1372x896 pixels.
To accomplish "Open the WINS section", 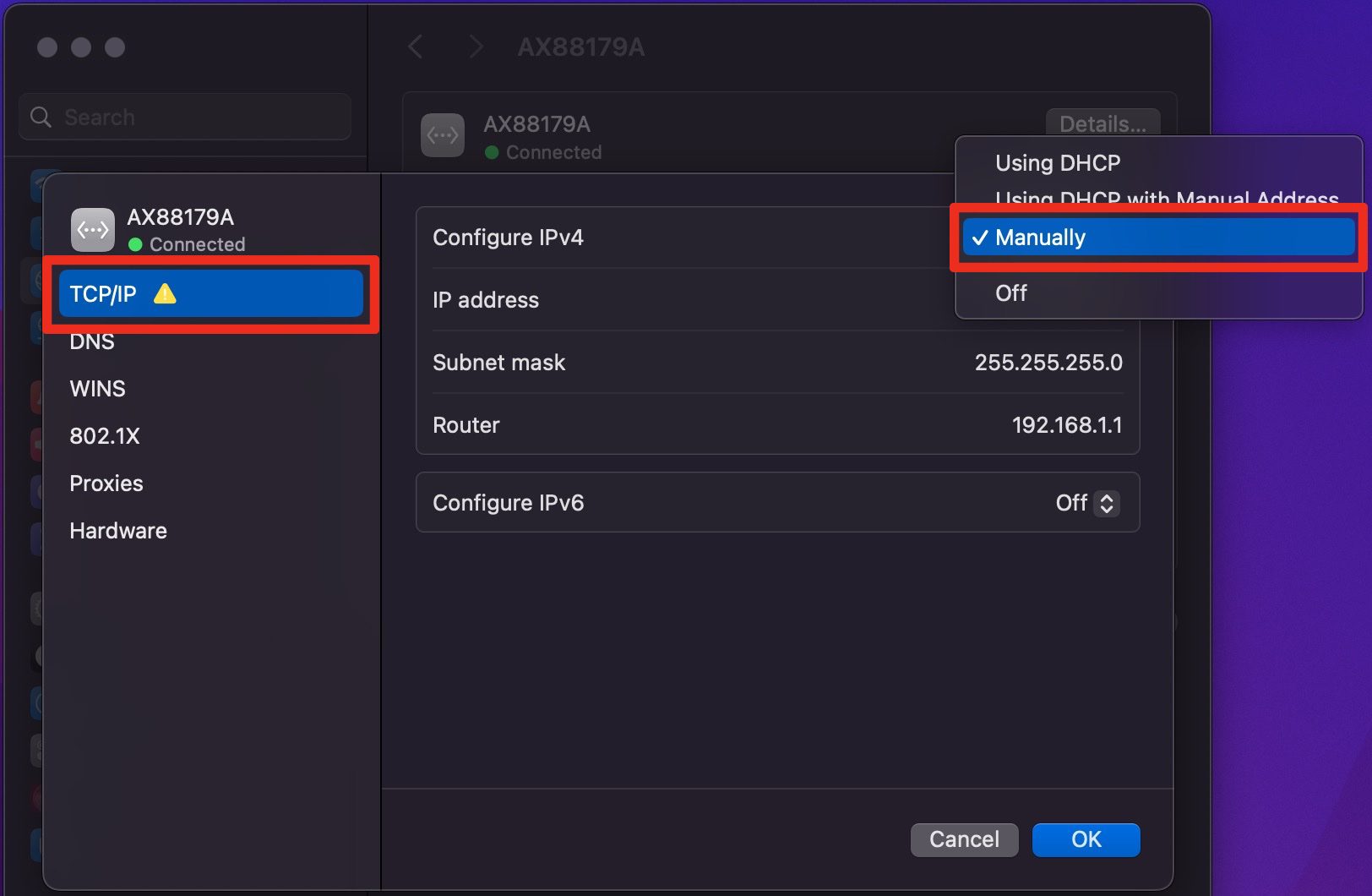I will click(97, 389).
